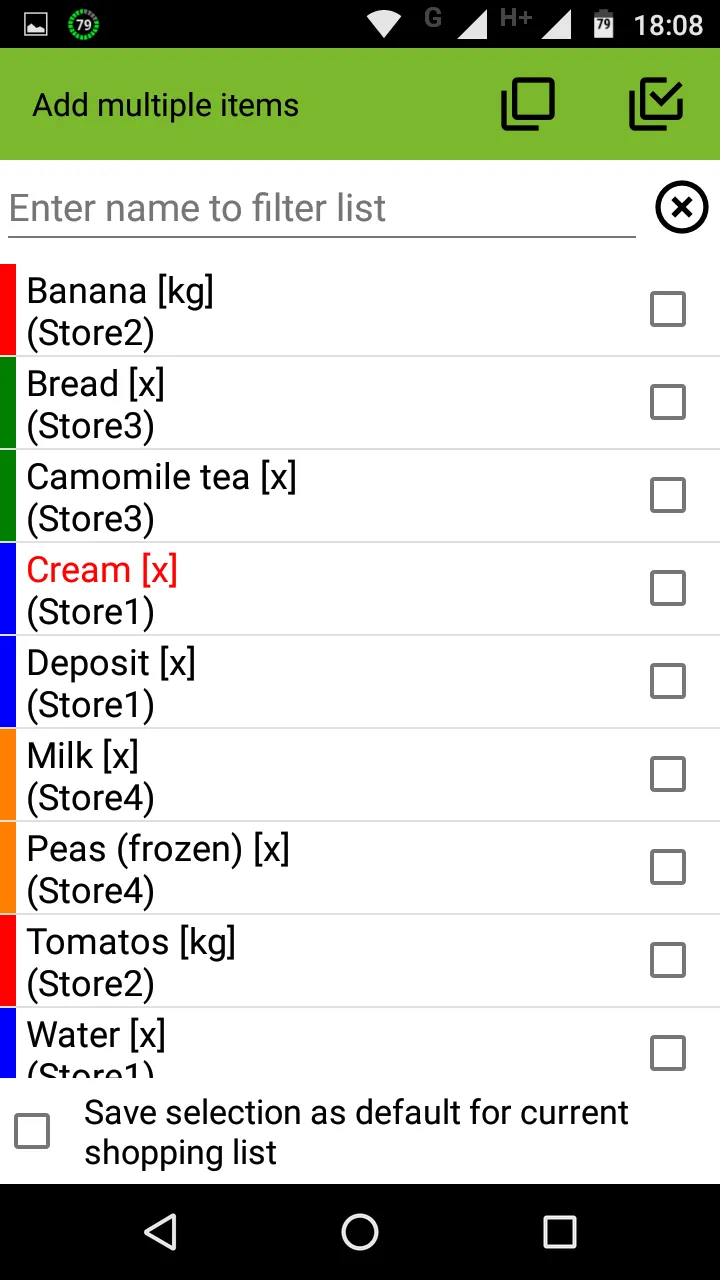Select the Cream [x] checkbox
Screen dimensions: 720x1280
click(668, 588)
